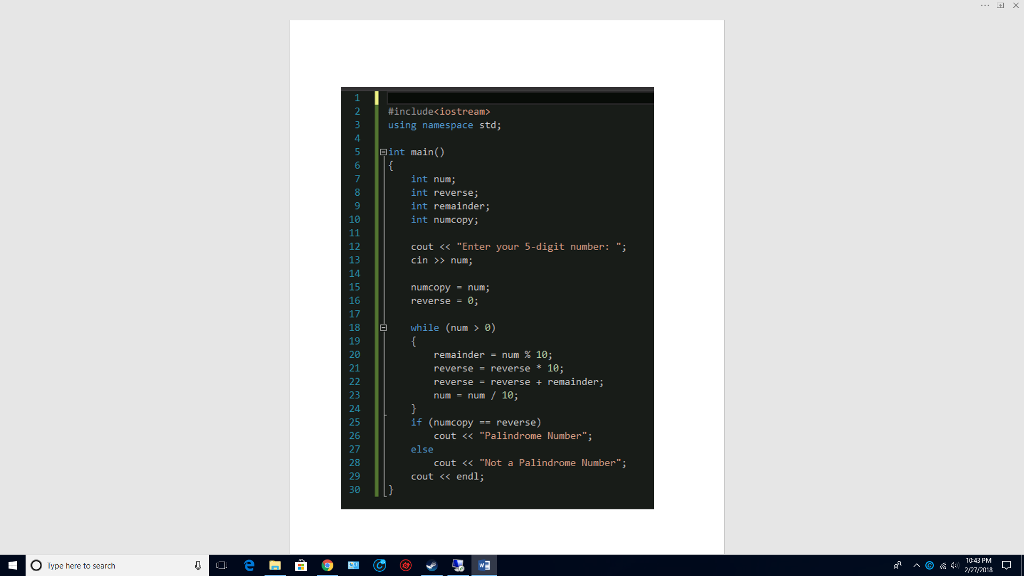
Task: Launch the Remote Desktop Connection taskbar icon
Action: click(456, 565)
